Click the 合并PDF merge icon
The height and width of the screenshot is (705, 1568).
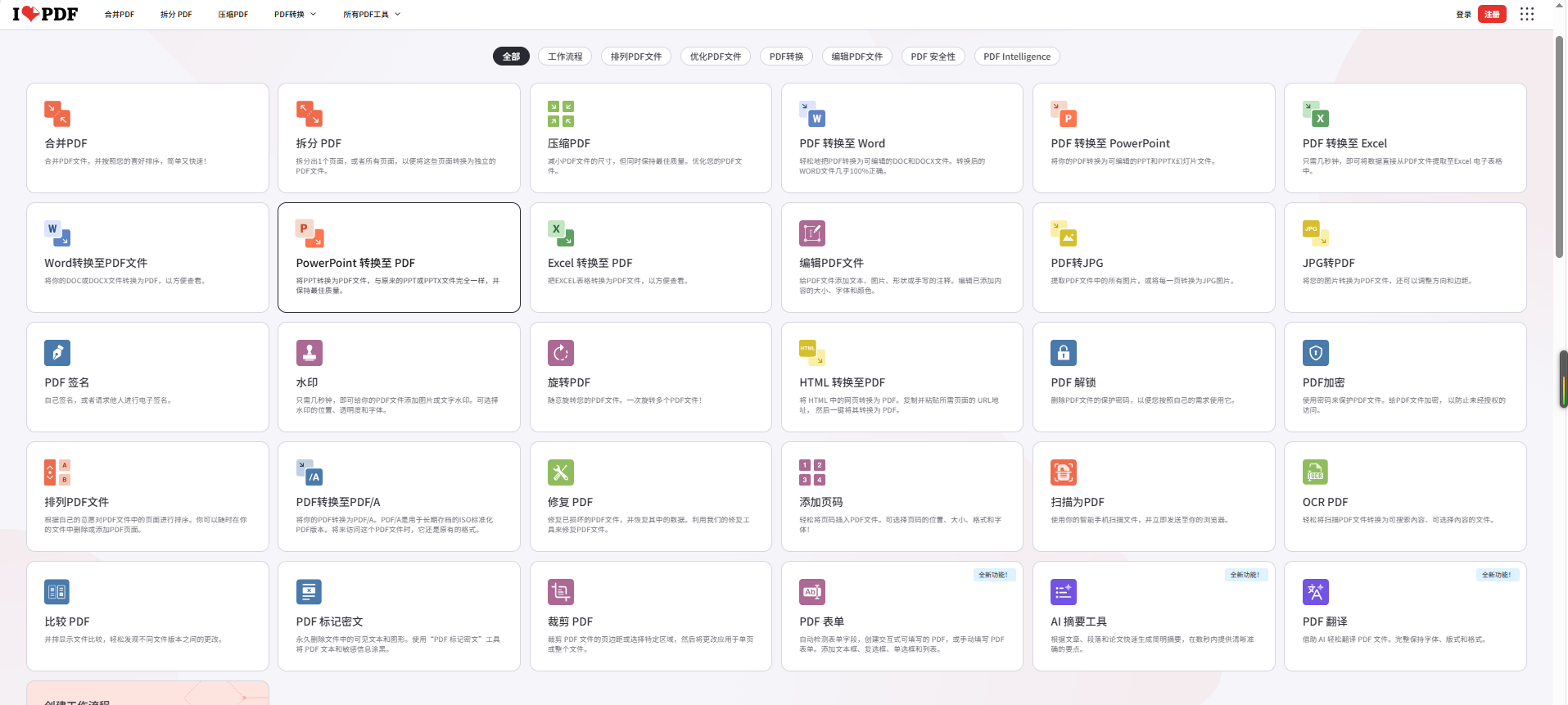57,114
